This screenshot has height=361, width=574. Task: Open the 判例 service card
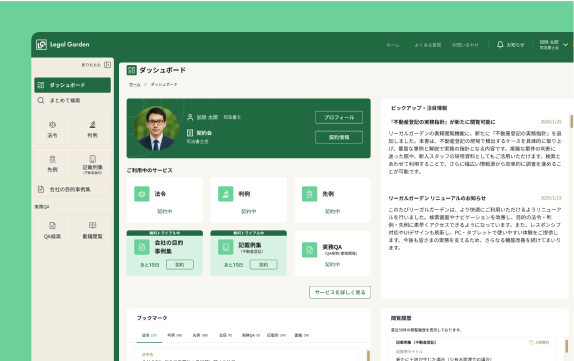coord(249,200)
